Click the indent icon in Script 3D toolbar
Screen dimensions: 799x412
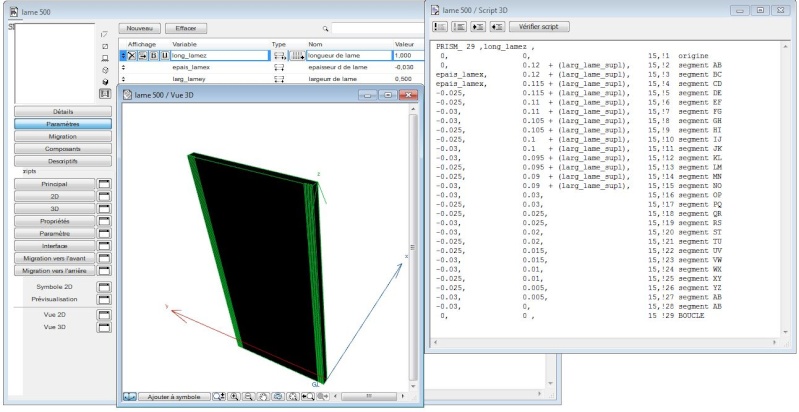[478, 26]
